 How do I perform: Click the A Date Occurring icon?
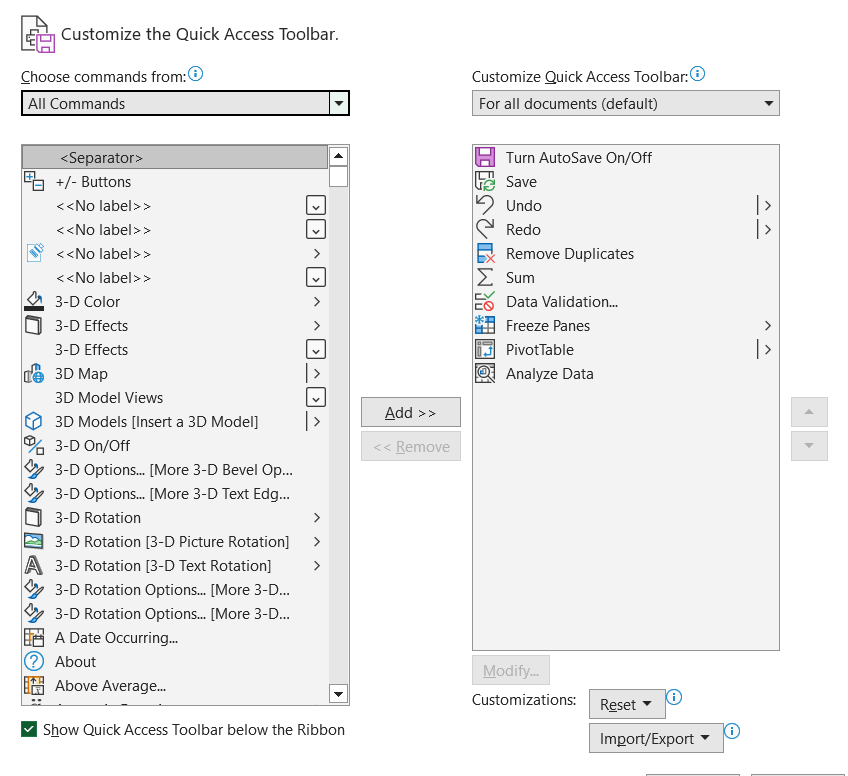[x=34, y=638]
